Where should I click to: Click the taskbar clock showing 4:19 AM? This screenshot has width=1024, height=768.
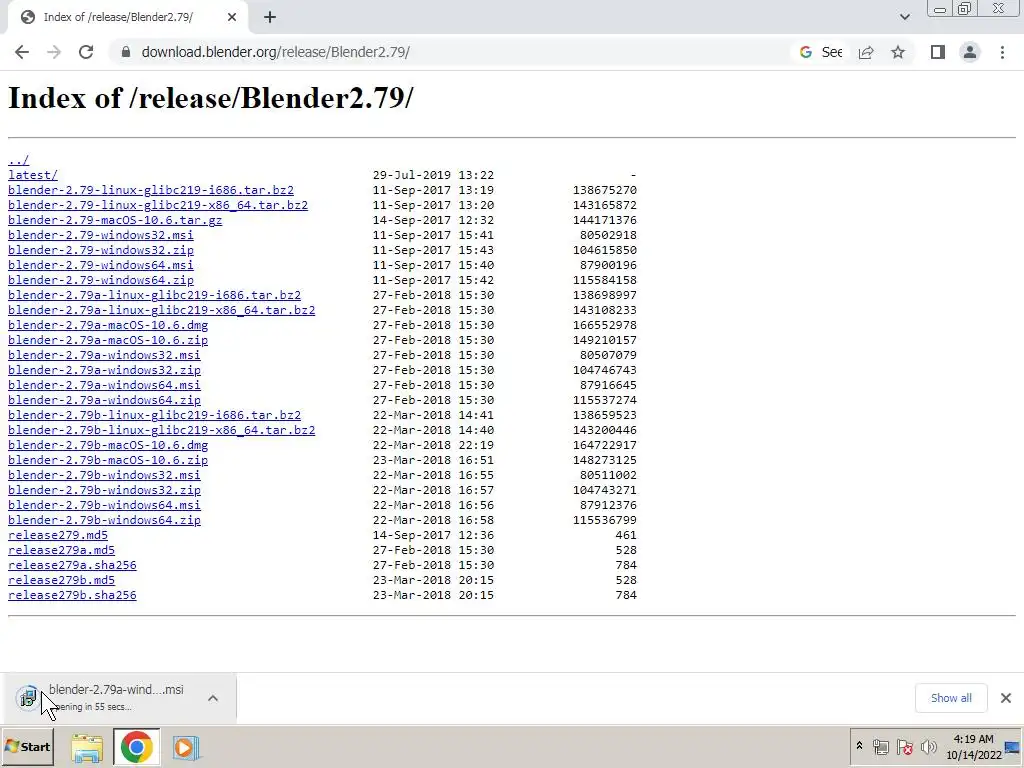coord(974,747)
